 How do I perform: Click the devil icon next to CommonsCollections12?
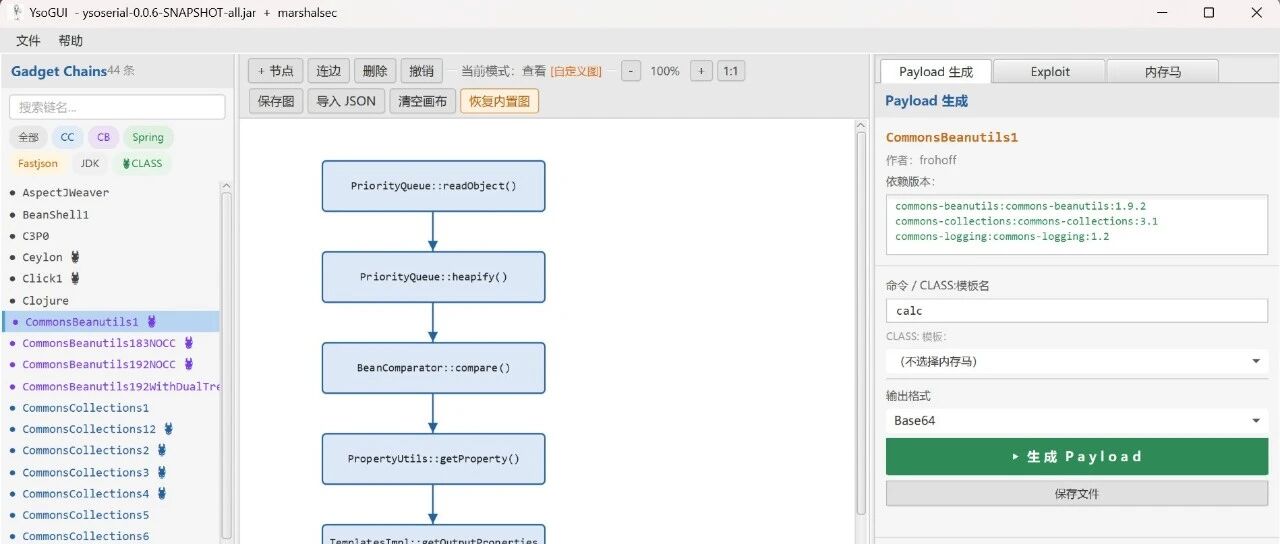point(168,429)
